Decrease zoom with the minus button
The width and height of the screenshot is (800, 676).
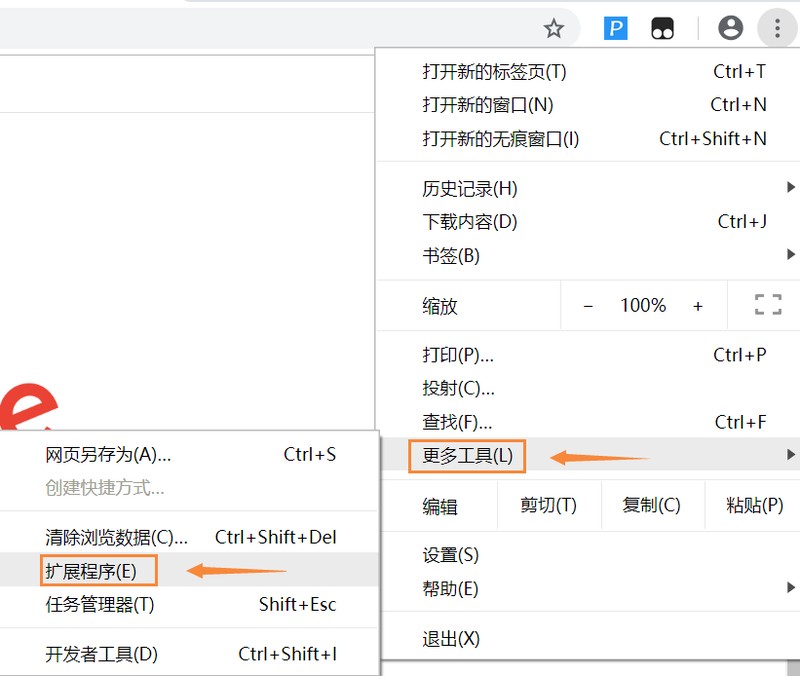pos(588,306)
